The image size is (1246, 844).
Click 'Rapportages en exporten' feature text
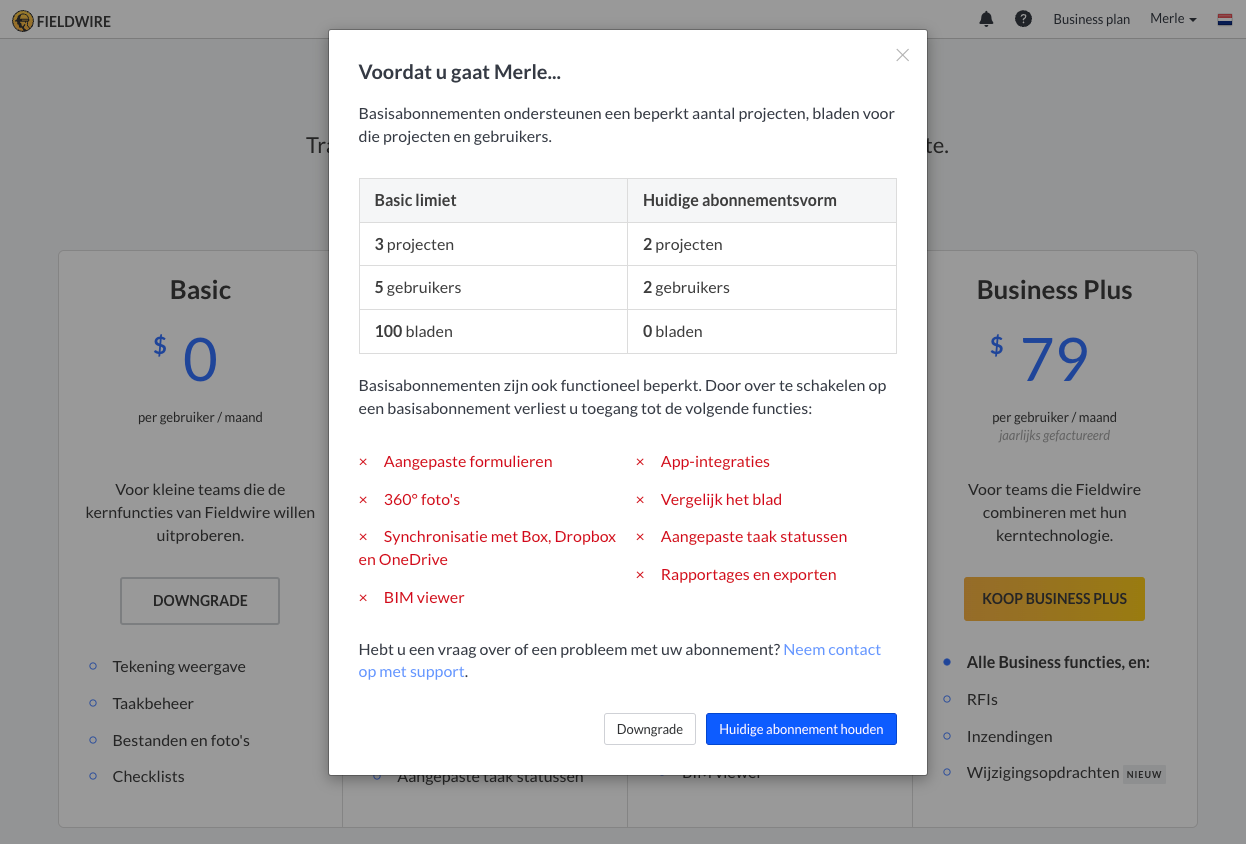pyautogui.click(x=748, y=575)
